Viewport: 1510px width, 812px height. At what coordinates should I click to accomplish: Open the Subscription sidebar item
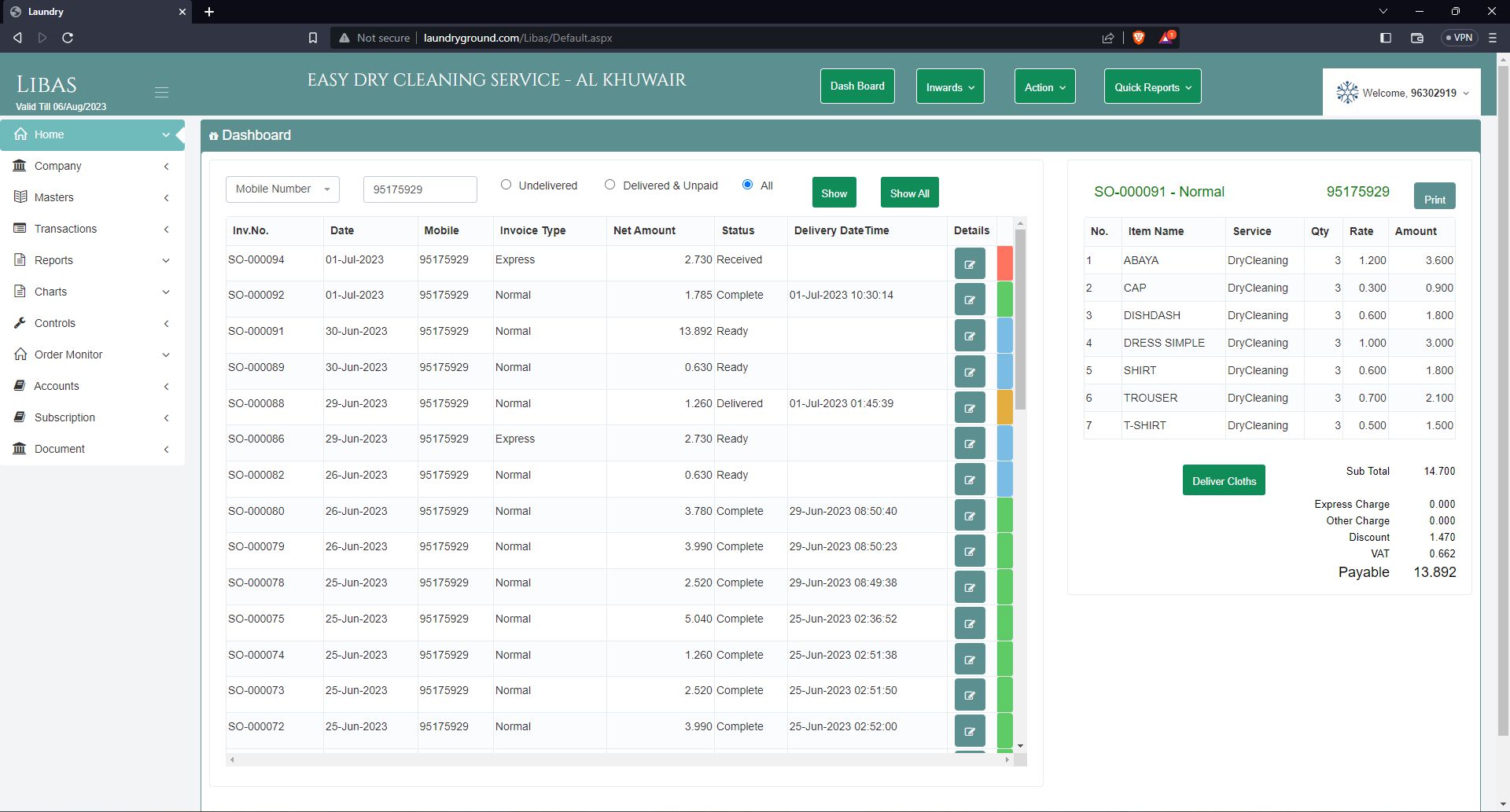click(x=92, y=417)
